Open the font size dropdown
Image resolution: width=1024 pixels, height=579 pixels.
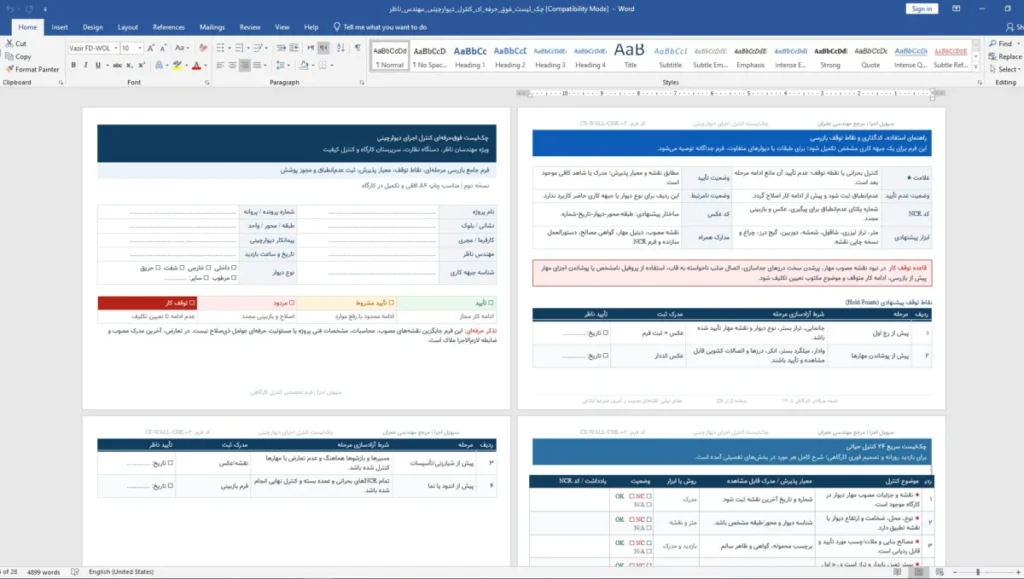coord(139,48)
